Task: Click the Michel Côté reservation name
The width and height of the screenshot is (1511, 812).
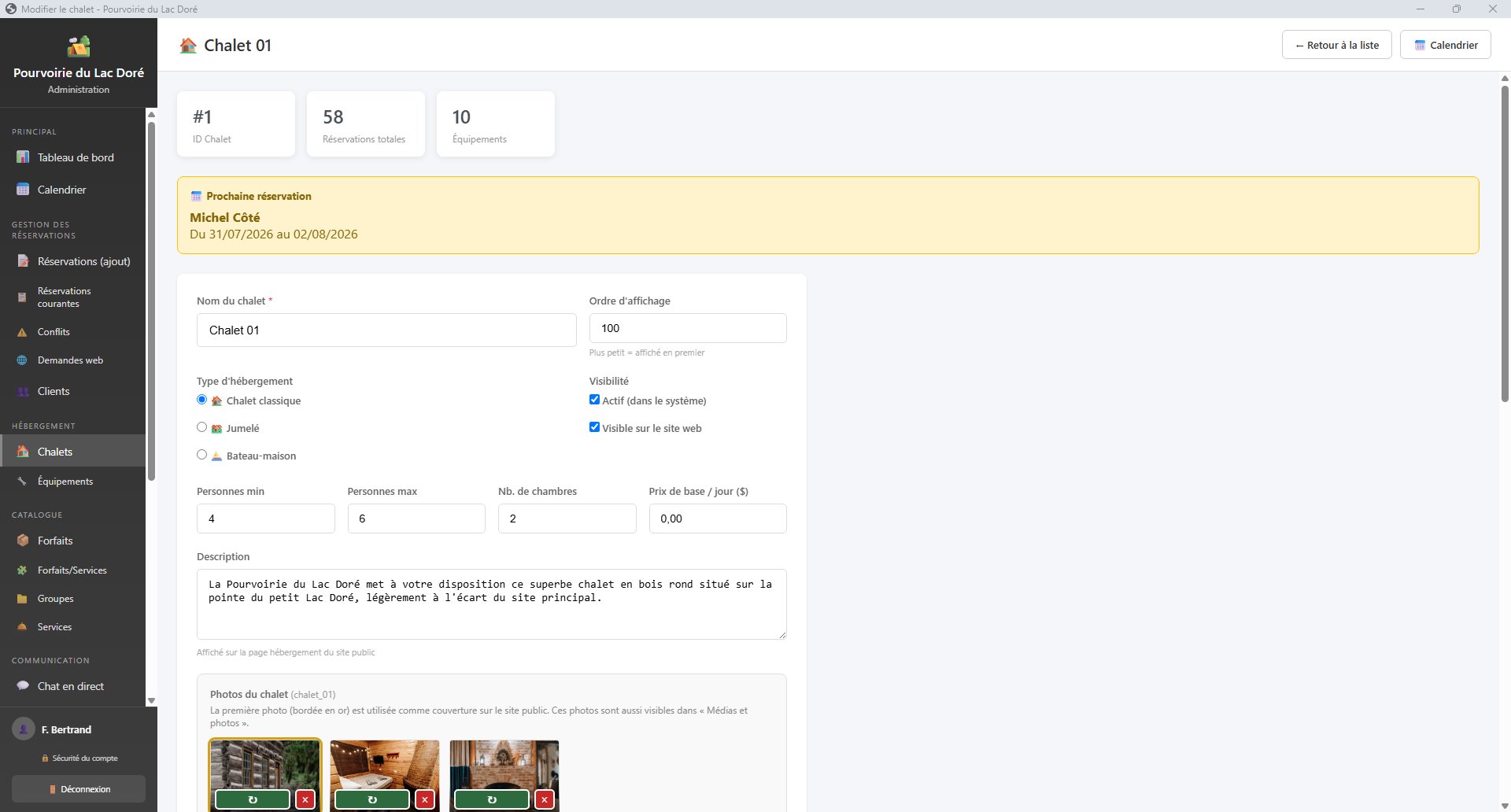Action: click(225, 217)
